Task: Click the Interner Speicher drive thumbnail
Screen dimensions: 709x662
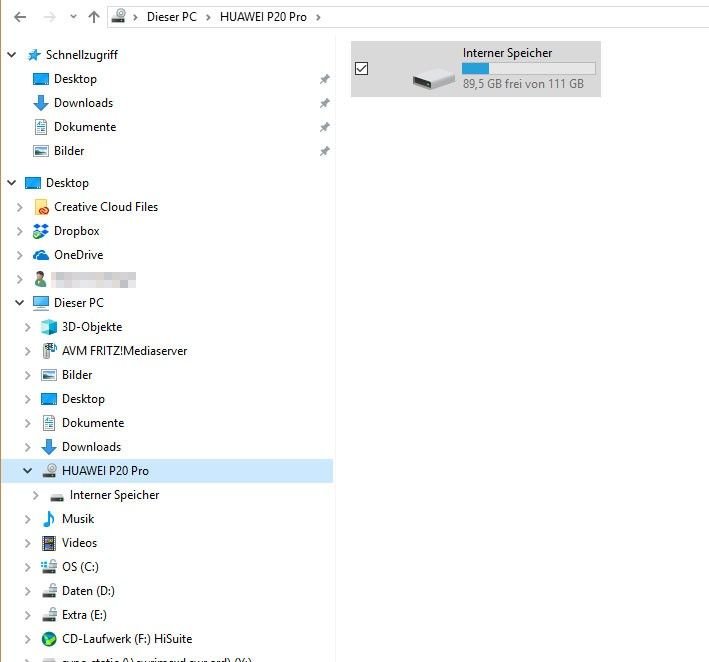Action: tap(434, 78)
